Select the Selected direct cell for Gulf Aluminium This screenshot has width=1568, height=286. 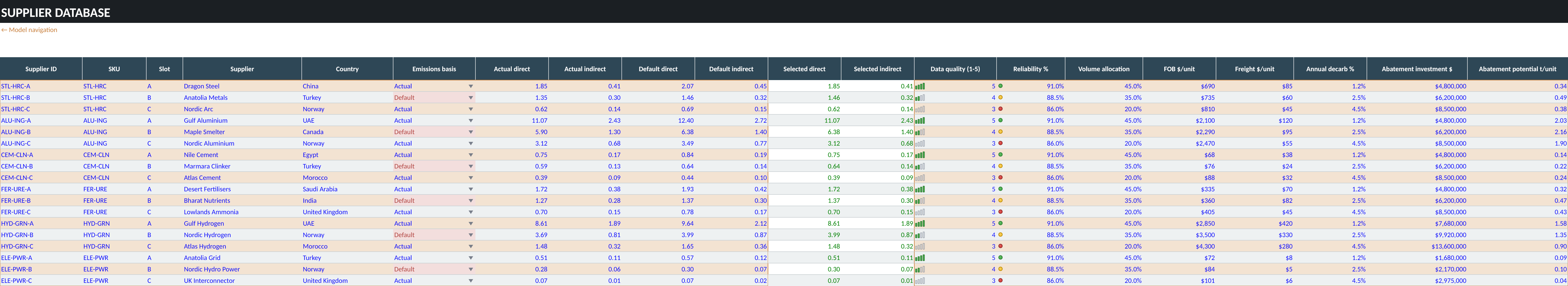coord(804,121)
